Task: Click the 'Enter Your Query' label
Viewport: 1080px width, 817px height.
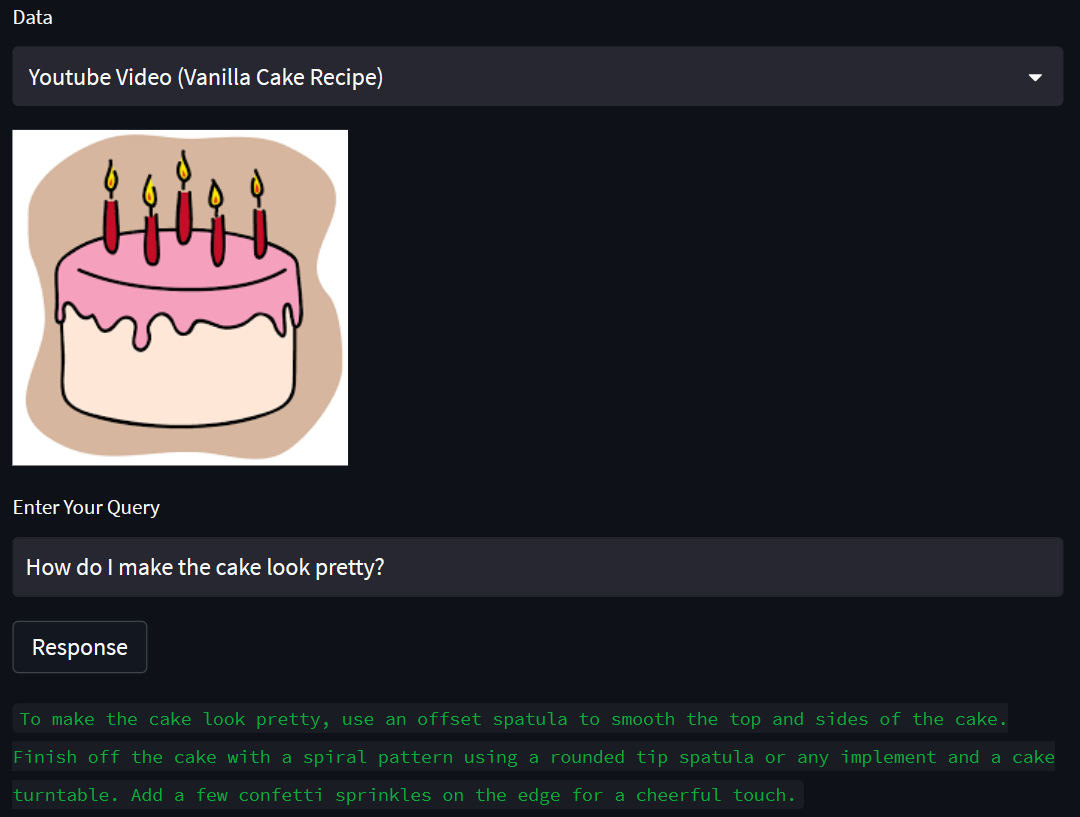Action: point(86,508)
